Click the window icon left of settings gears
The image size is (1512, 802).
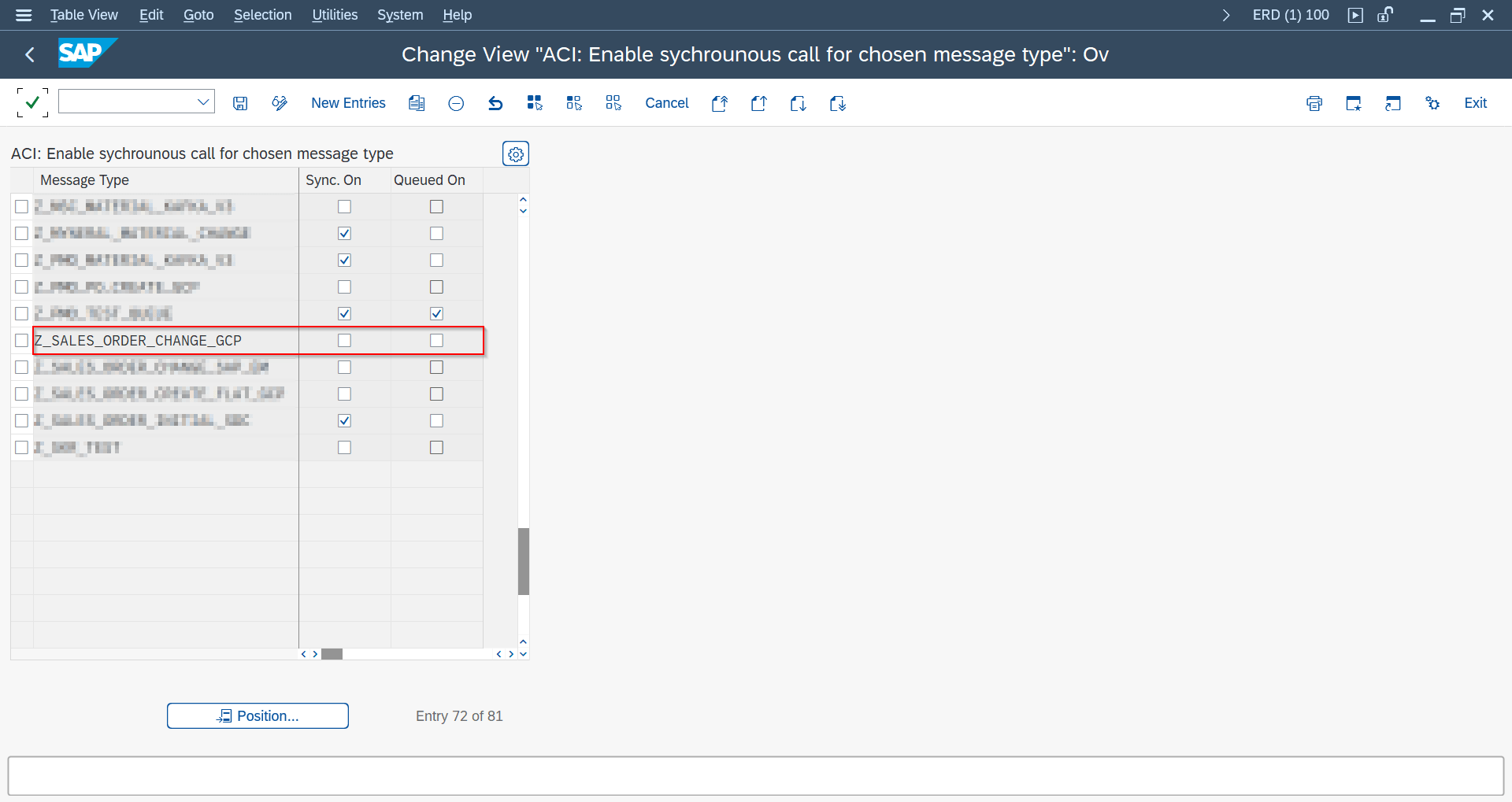pyautogui.click(x=1393, y=103)
